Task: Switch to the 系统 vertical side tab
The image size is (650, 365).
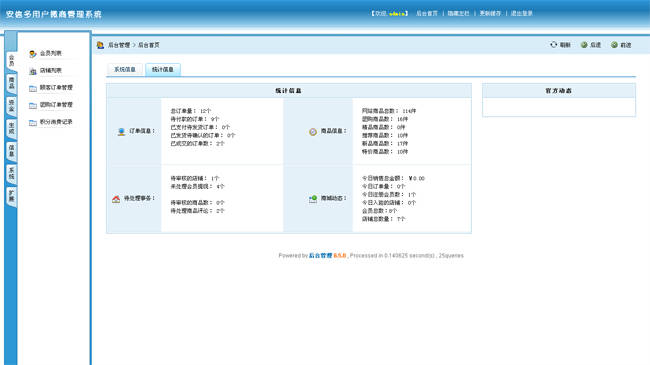Action: click(12, 173)
